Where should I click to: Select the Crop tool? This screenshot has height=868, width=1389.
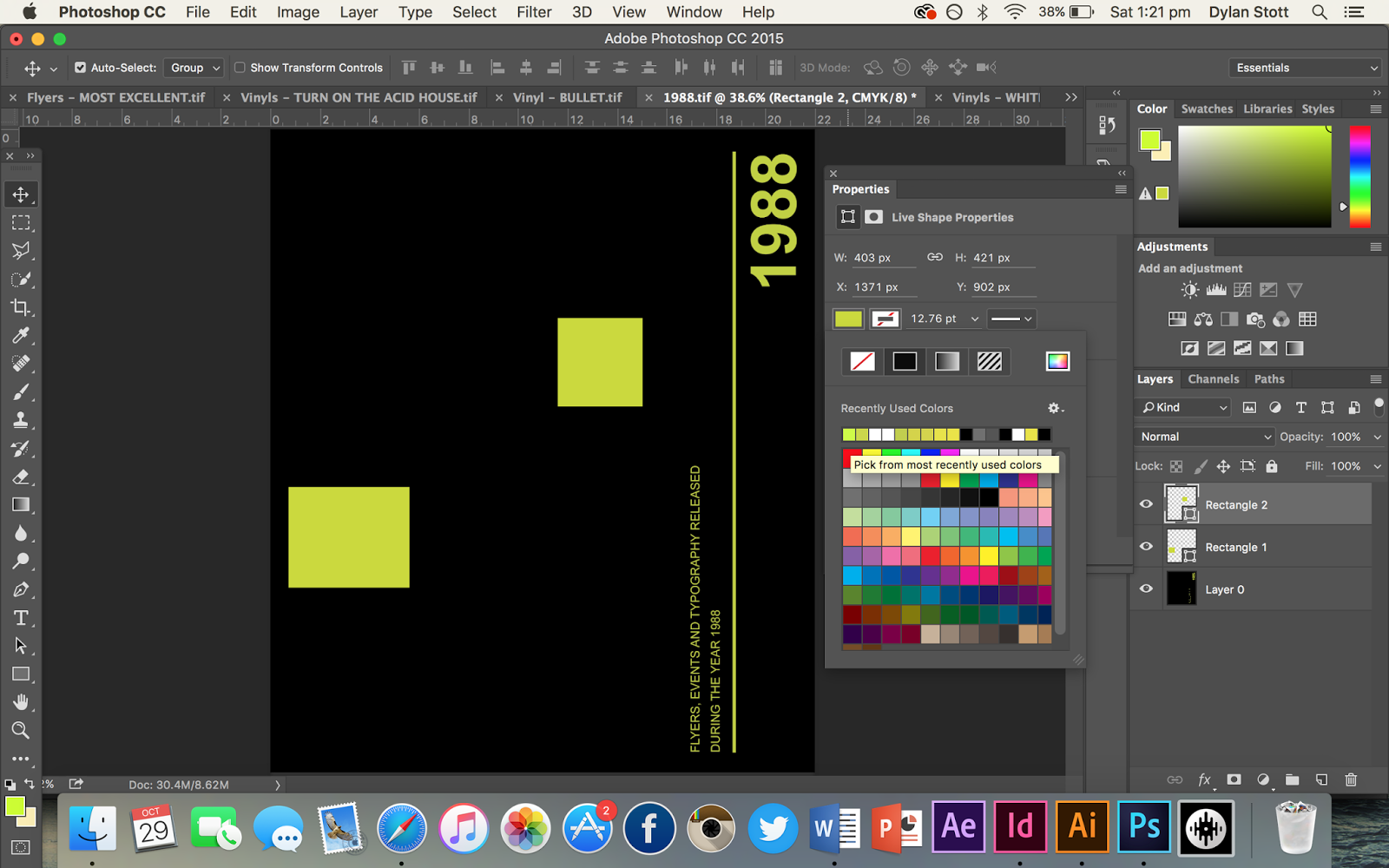pos(21,307)
